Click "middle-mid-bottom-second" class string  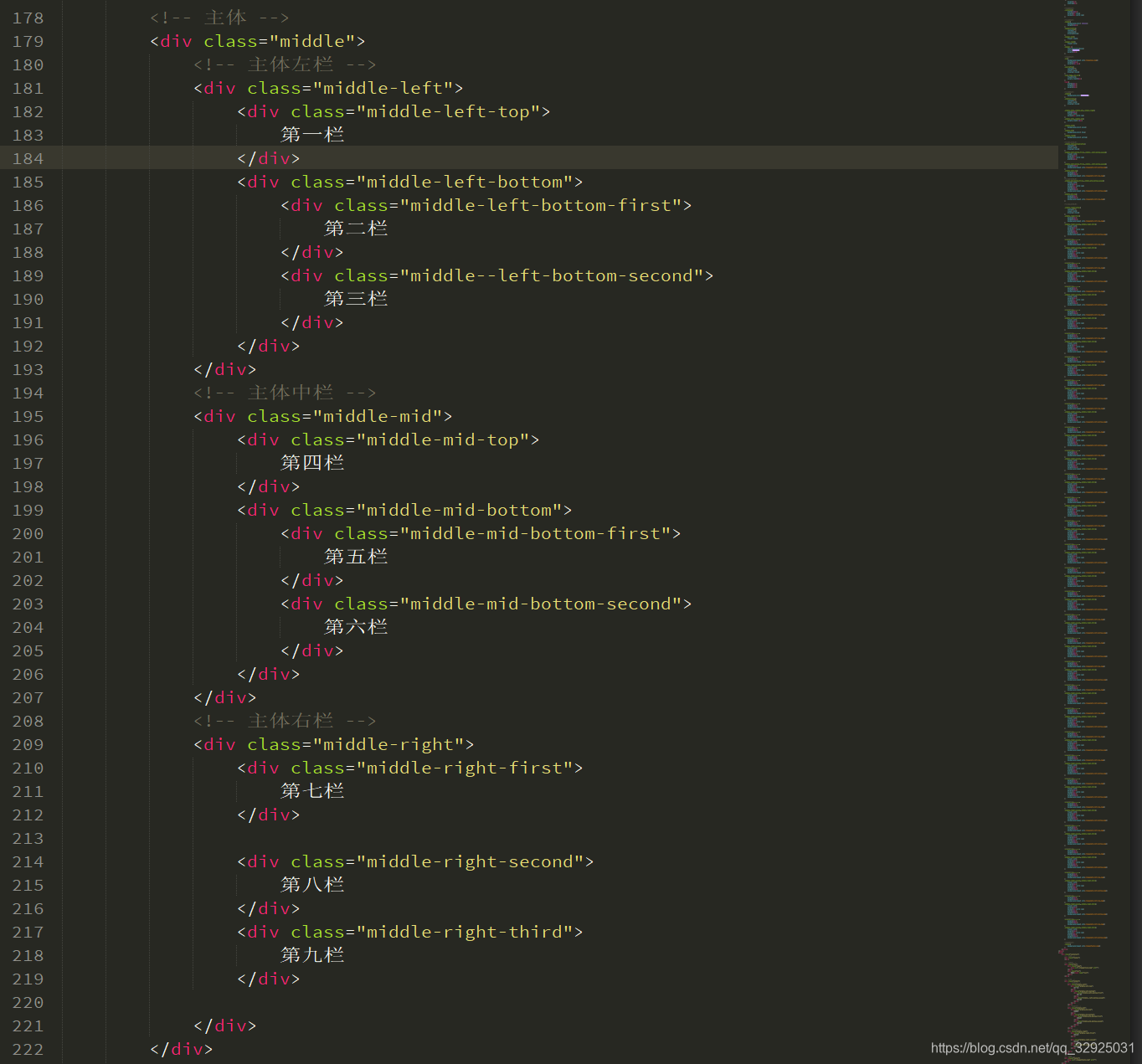(x=541, y=604)
